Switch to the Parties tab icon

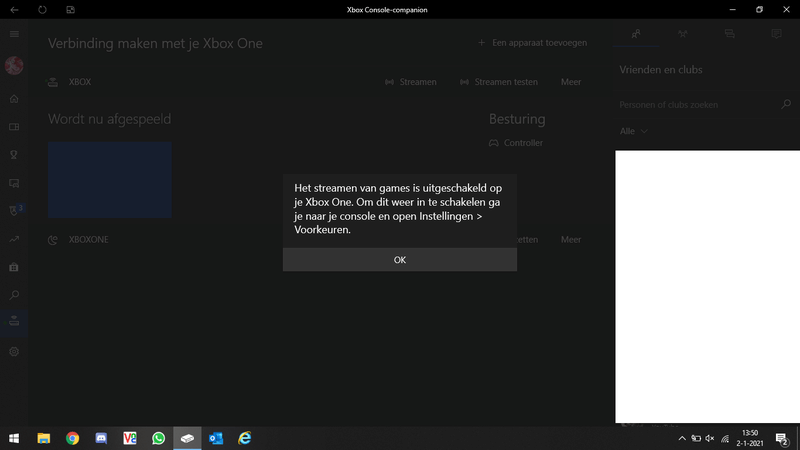pyautogui.click(x=683, y=34)
